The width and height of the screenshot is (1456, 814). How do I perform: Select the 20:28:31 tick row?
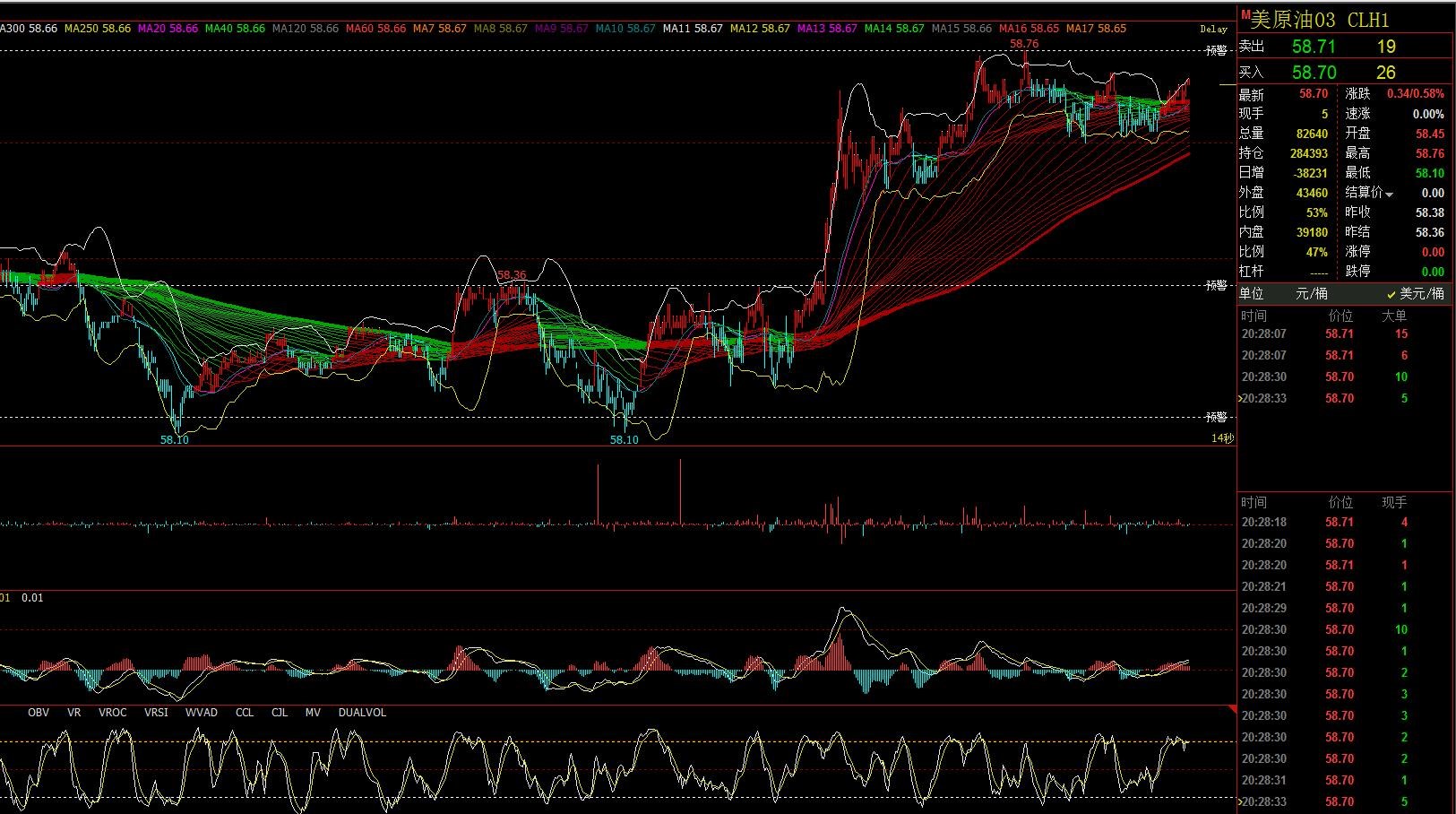(1344, 780)
